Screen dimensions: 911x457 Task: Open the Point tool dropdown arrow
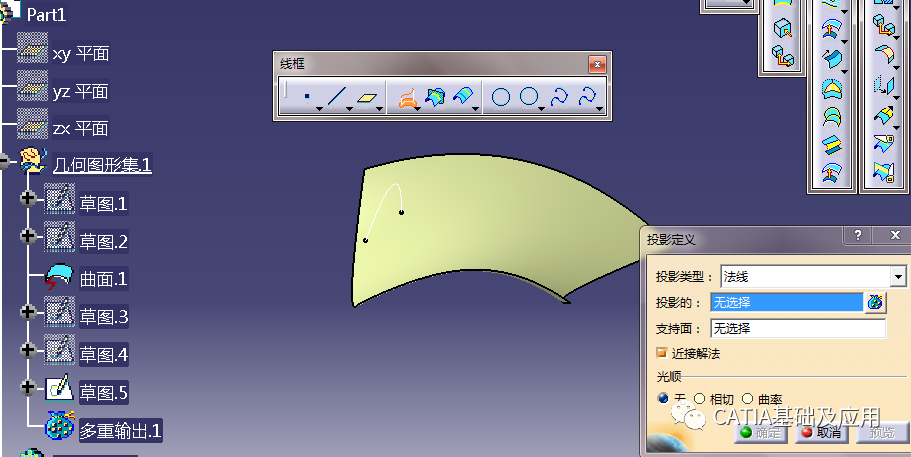(319, 109)
